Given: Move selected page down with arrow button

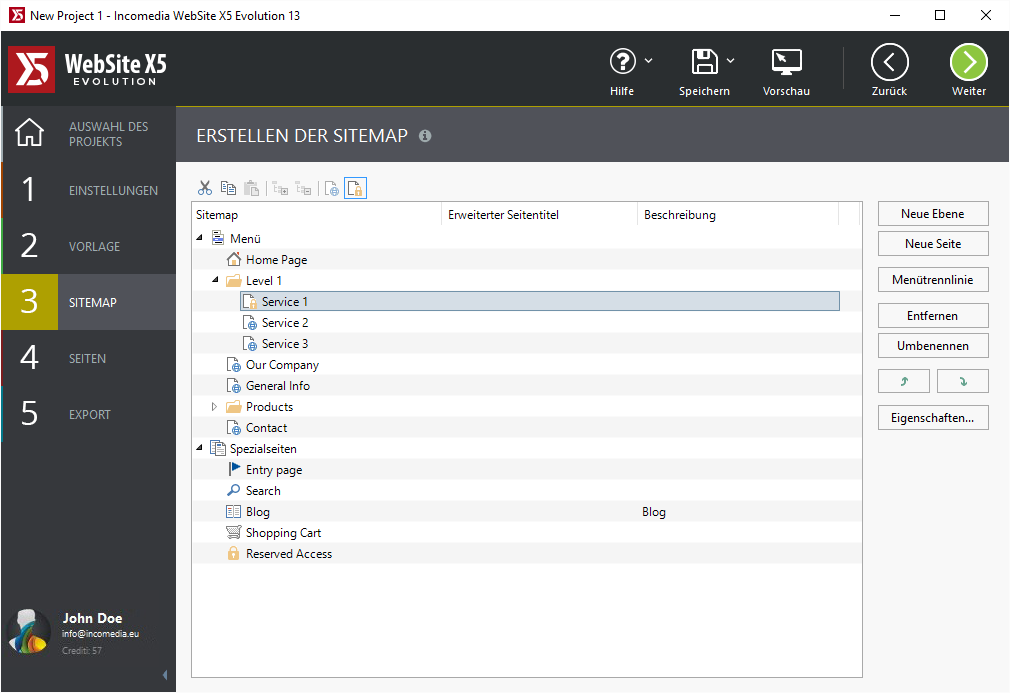Looking at the screenshot, I should click(962, 381).
